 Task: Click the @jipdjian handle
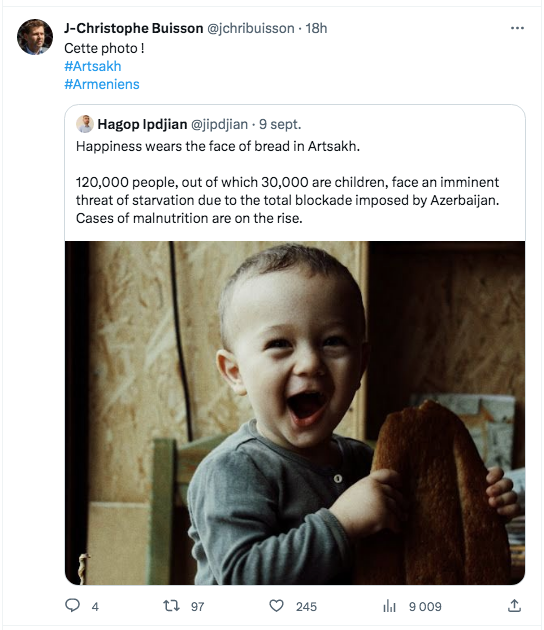pyautogui.click(x=219, y=125)
